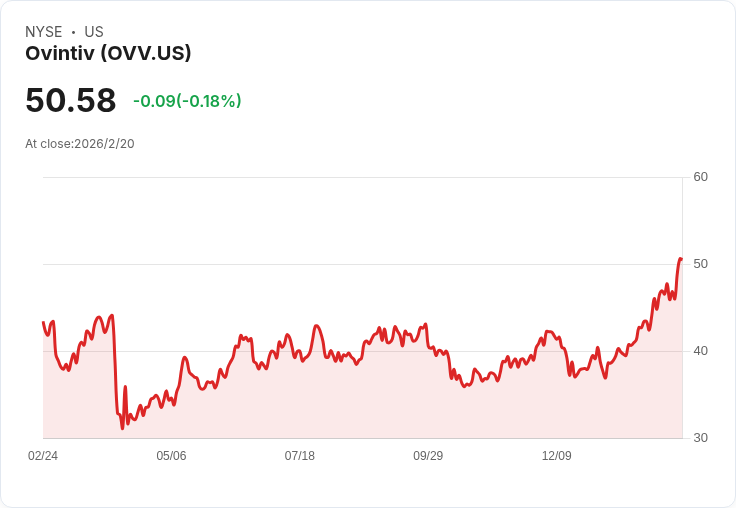Select the 02/24 date on the time axis
Image resolution: width=736 pixels, height=508 pixels.
pyautogui.click(x=43, y=456)
